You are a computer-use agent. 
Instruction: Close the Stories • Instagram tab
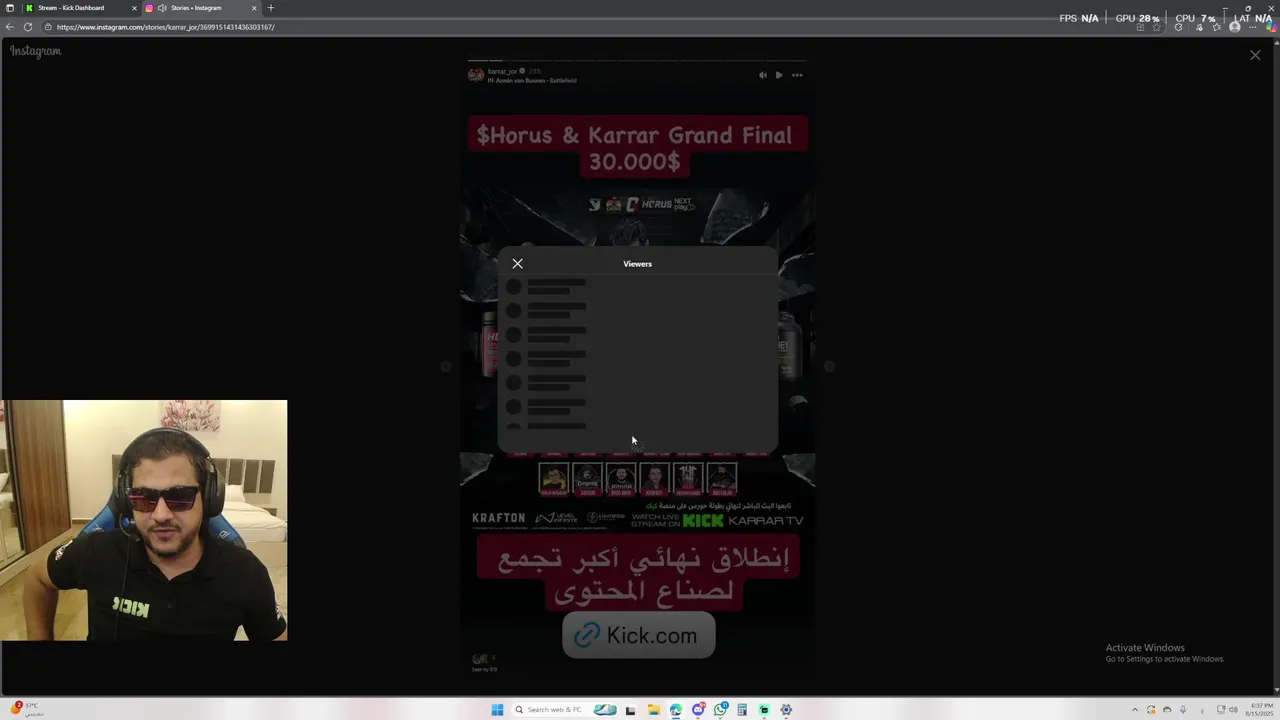254,8
